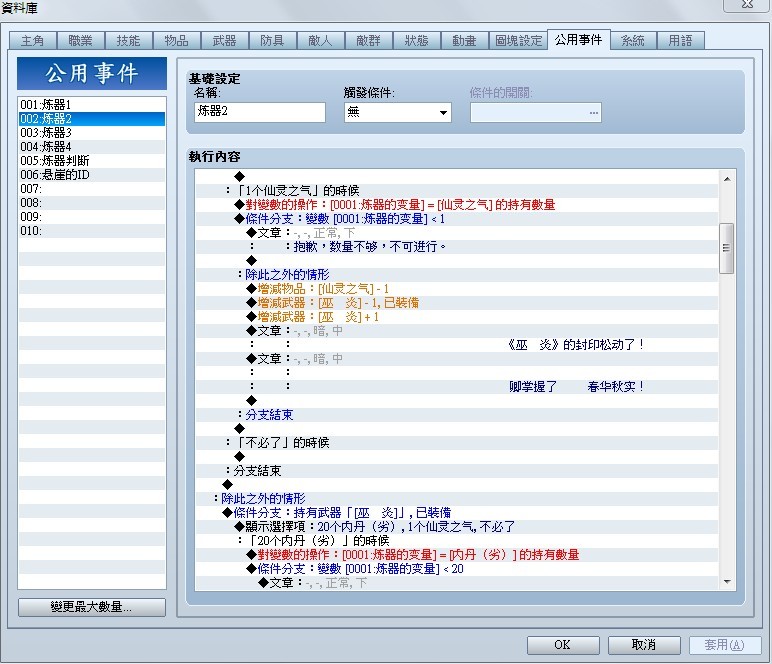Screen dimensions: 772x664
Task: Select the 卿掌握了 春华秋实 line
Action: (x=457, y=387)
